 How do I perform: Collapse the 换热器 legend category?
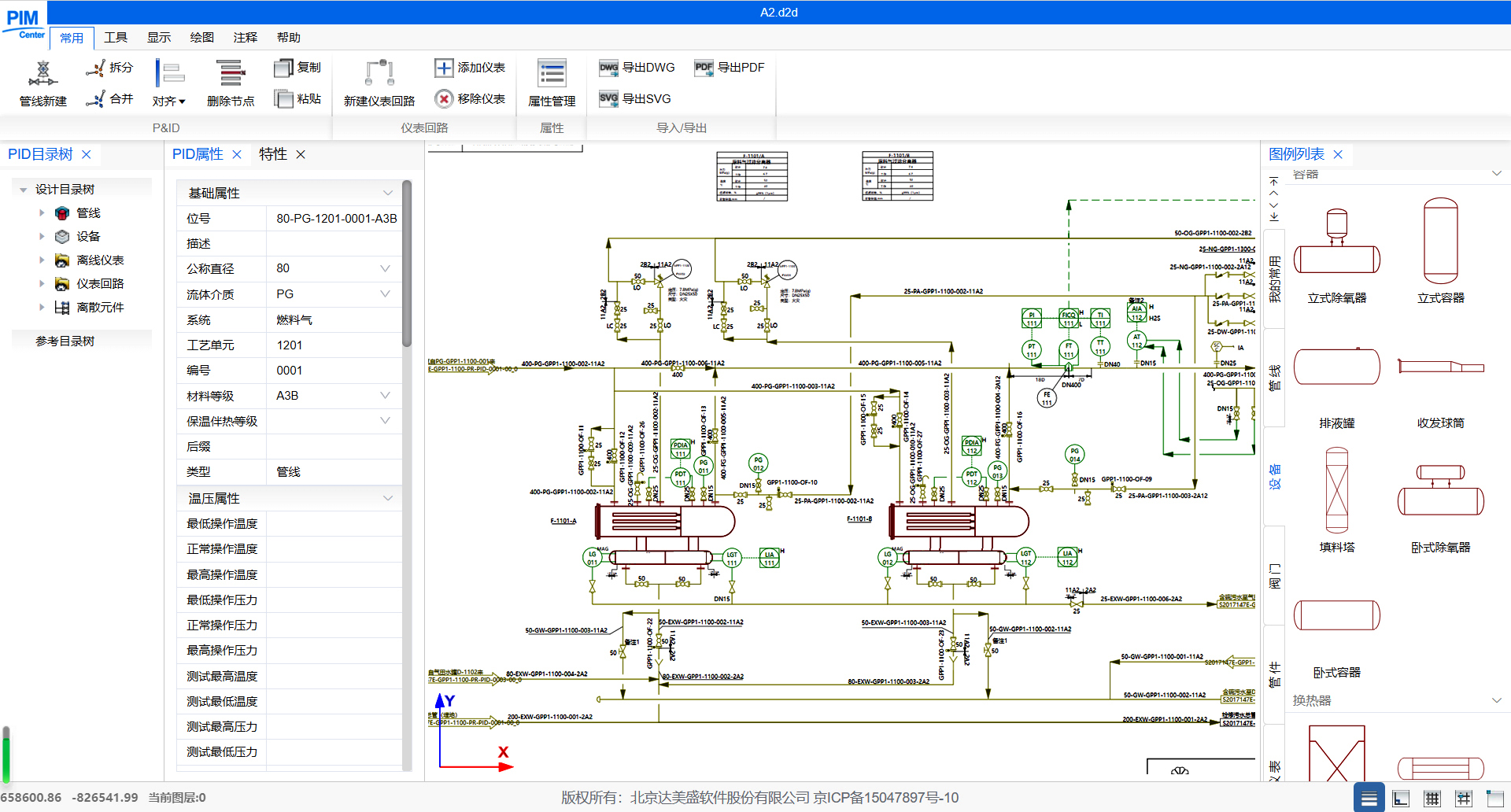click(x=1497, y=700)
